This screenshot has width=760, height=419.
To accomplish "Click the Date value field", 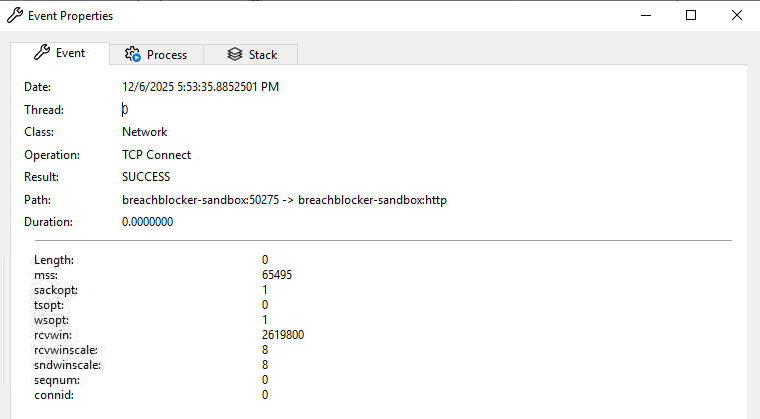I will pyautogui.click(x=200, y=87).
